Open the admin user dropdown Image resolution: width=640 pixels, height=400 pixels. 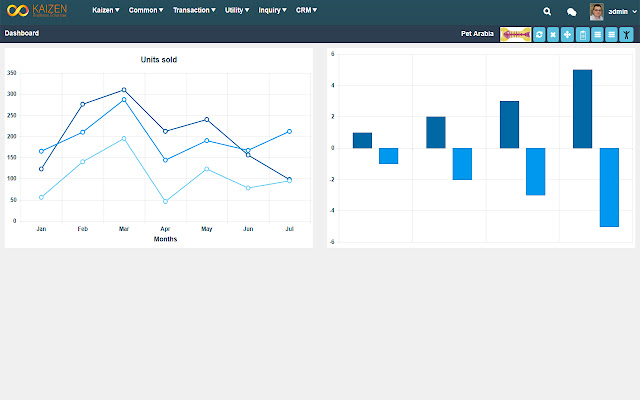pyautogui.click(x=622, y=12)
